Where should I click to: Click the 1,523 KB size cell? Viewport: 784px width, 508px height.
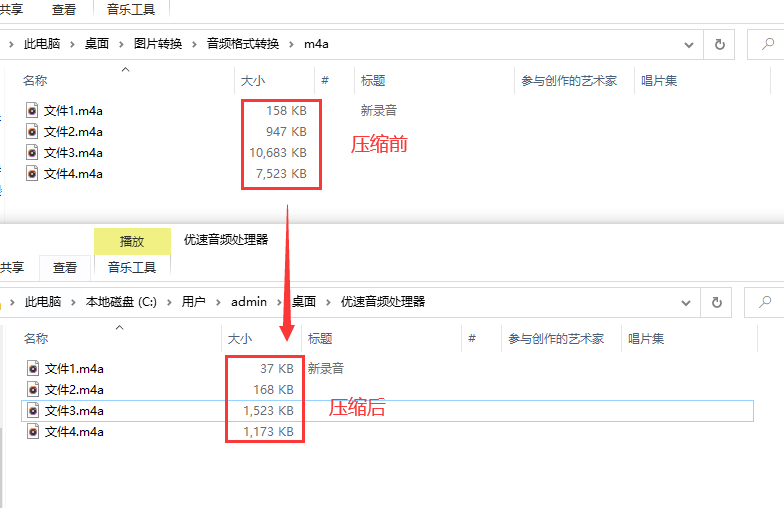268,410
